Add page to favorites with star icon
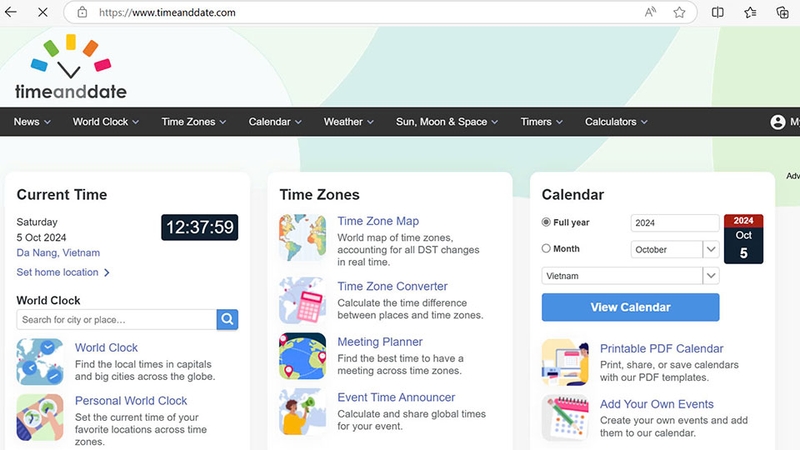Screen dimensions: 800x450 pos(679,12)
